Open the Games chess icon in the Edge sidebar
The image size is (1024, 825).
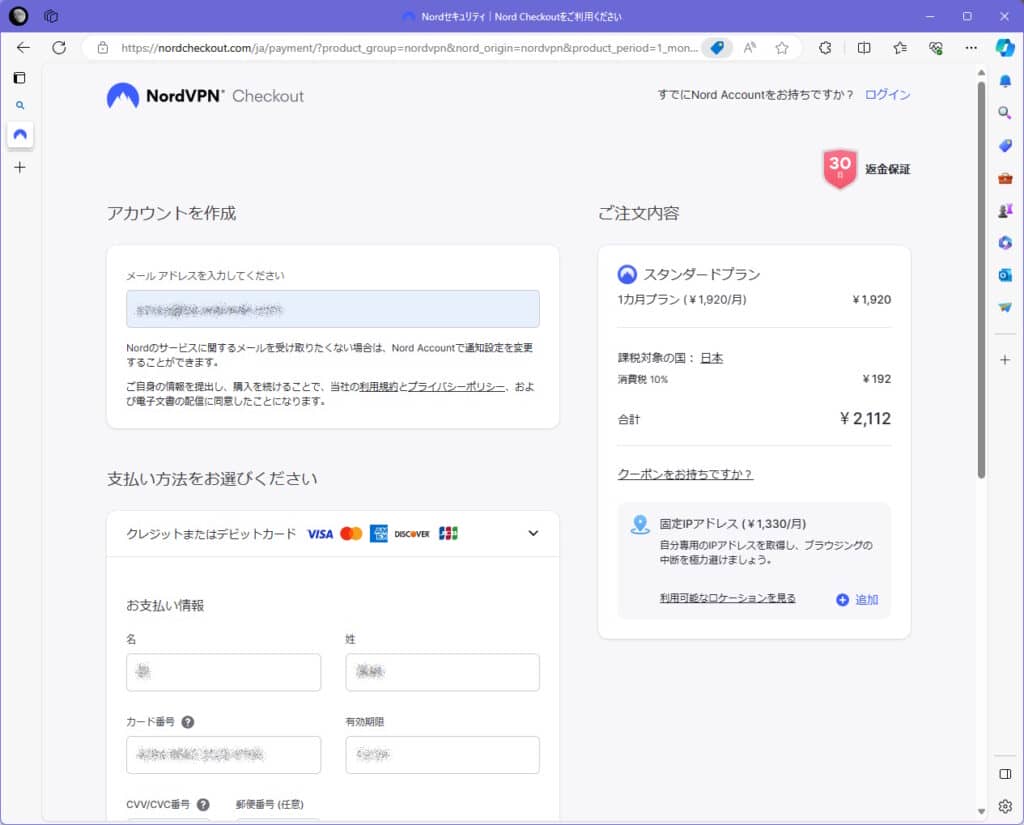point(1005,210)
